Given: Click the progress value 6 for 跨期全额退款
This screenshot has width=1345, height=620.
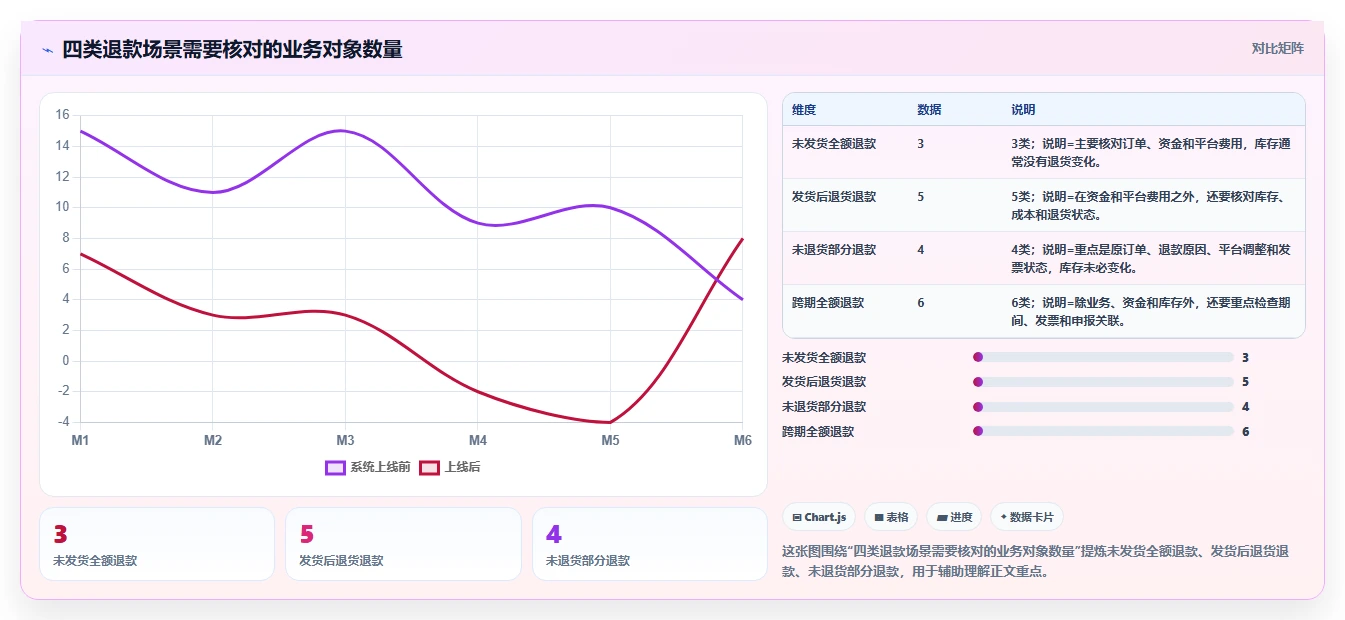Looking at the screenshot, I should tap(1245, 432).
